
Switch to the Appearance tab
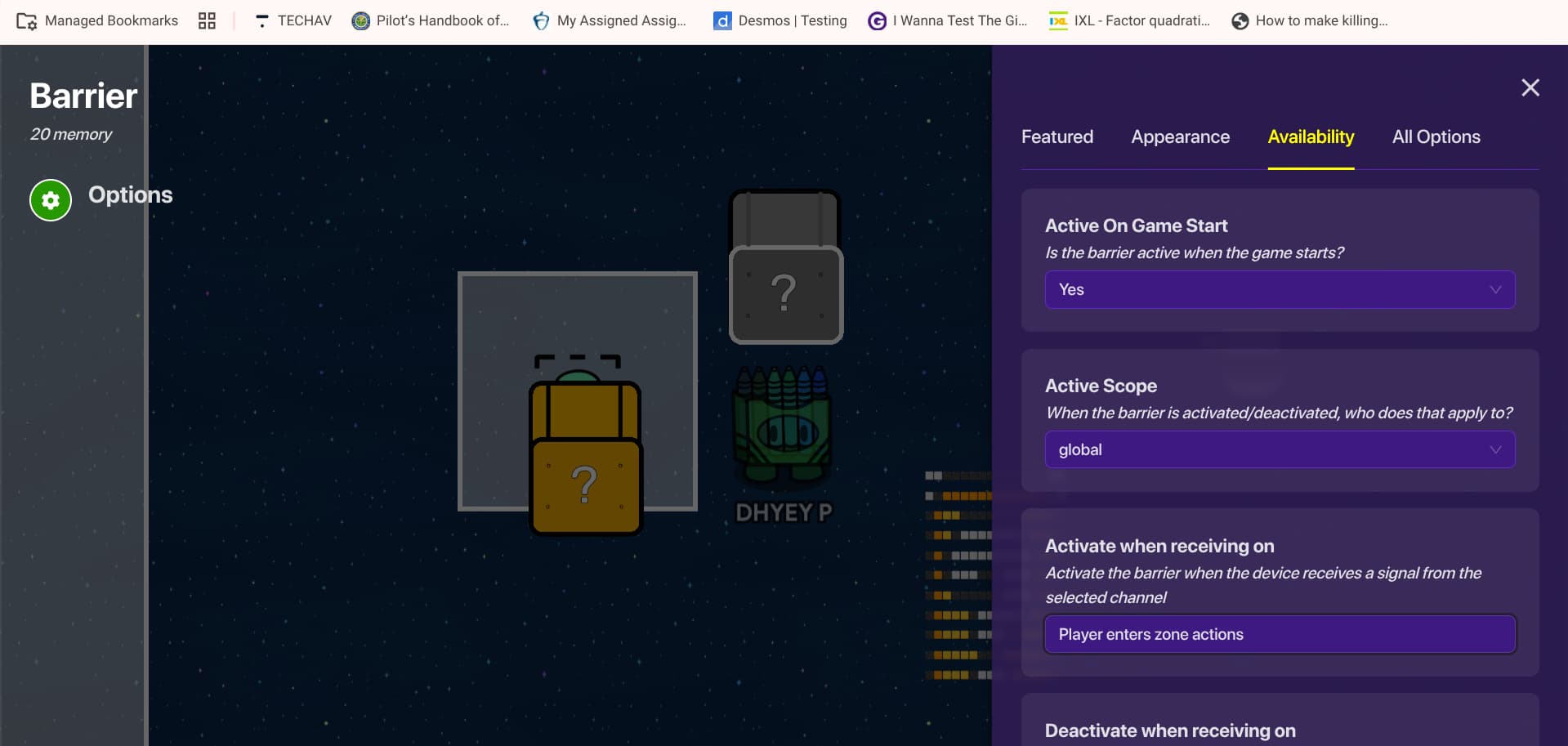click(1180, 136)
